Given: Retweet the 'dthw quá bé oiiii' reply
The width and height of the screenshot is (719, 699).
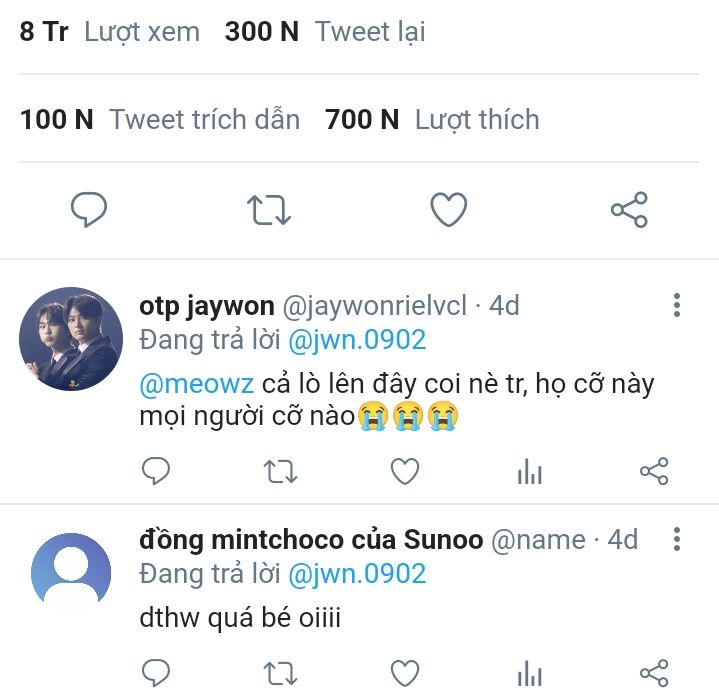Looking at the screenshot, I should coord(280,672).
